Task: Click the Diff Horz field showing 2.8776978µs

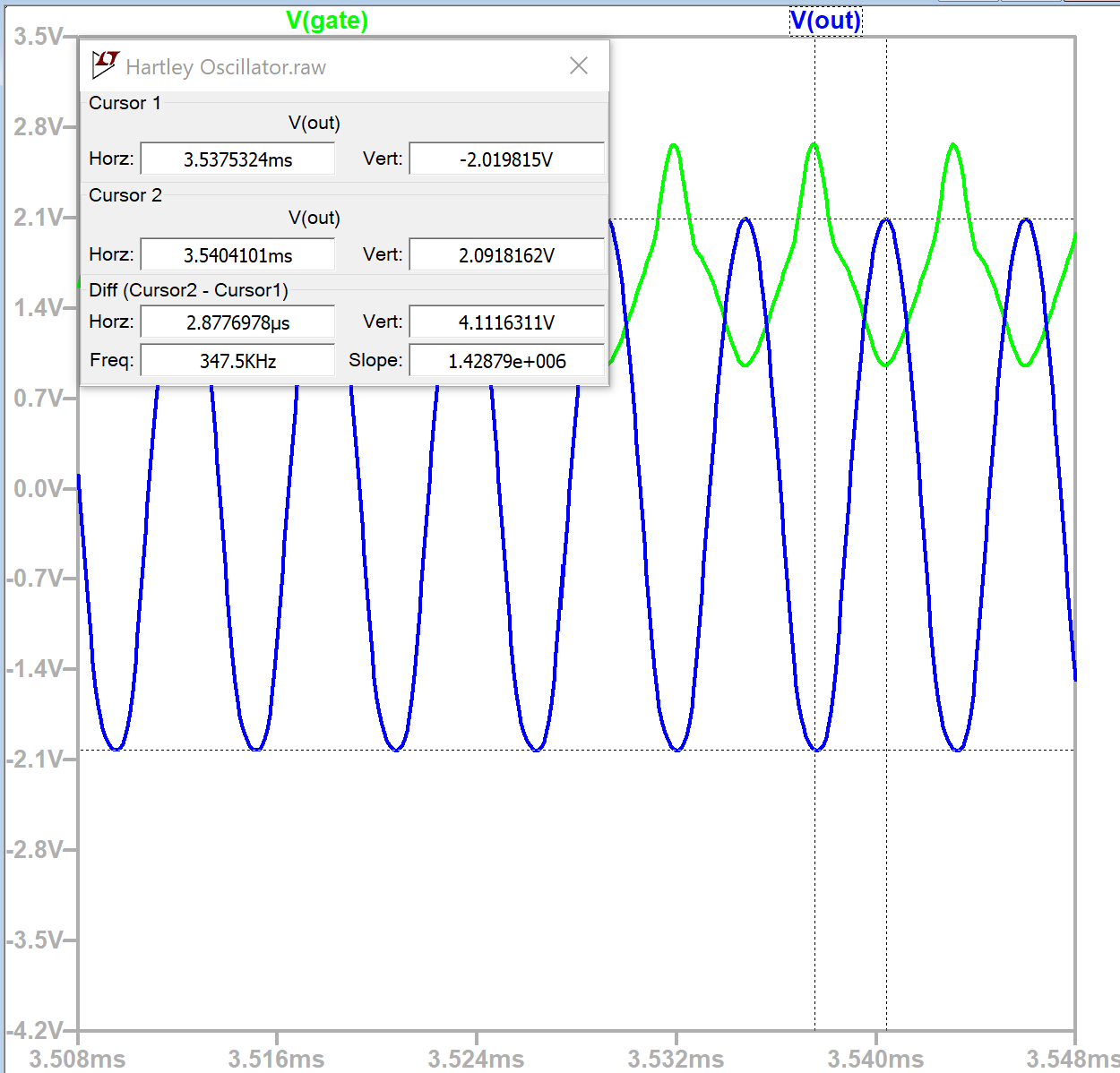Action: [x=237, y=322]
